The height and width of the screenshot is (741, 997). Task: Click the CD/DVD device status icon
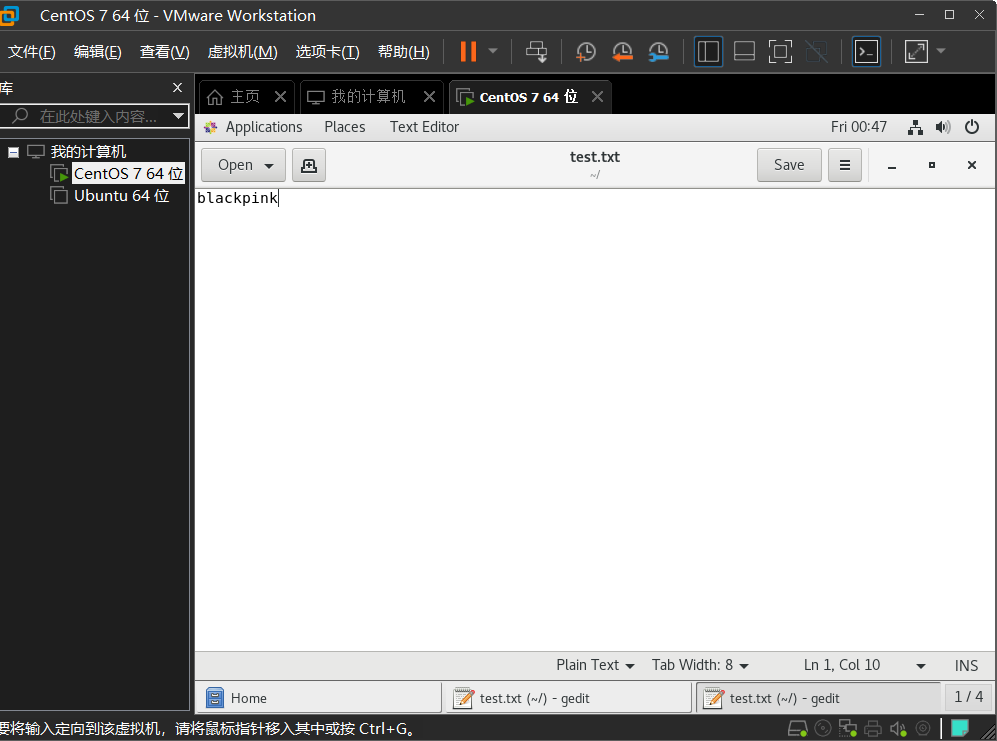(823, 728)
